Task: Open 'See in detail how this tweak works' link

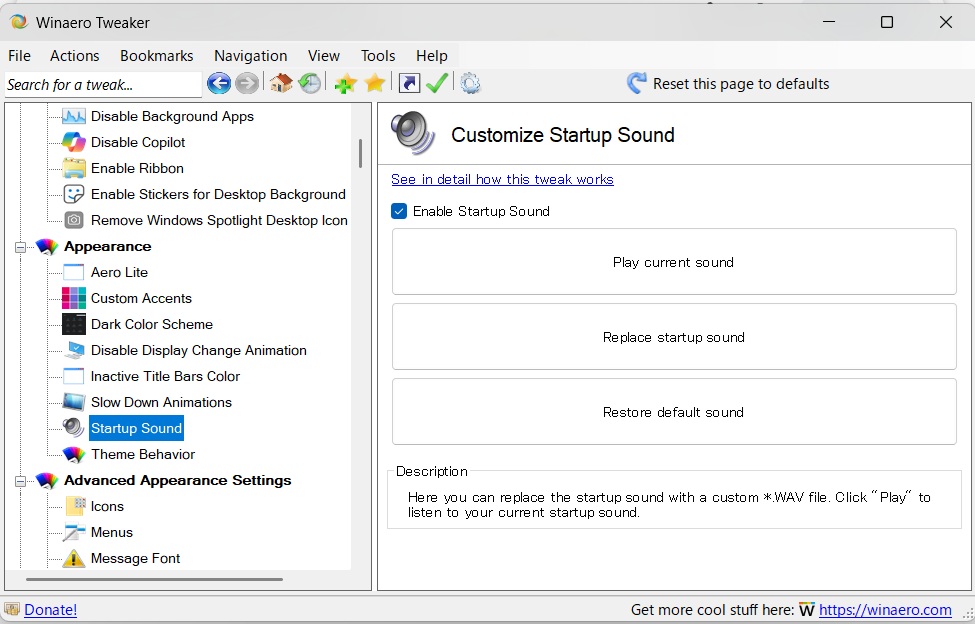Action: (x=502, y=180)
